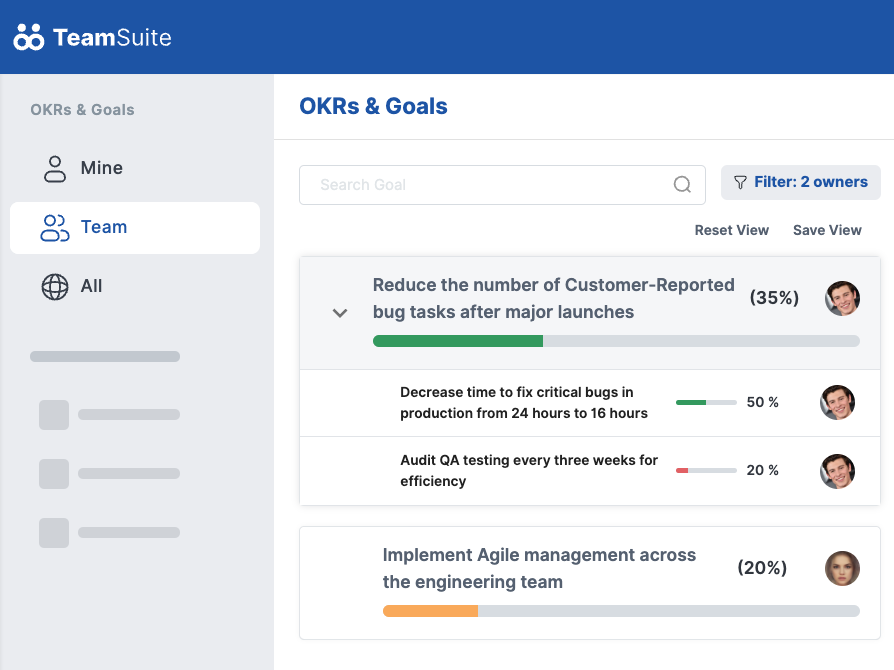Viewport: 894px width, 670px height.
Task: Click owner avatar on the 50 % row
Action: (837, 403)
